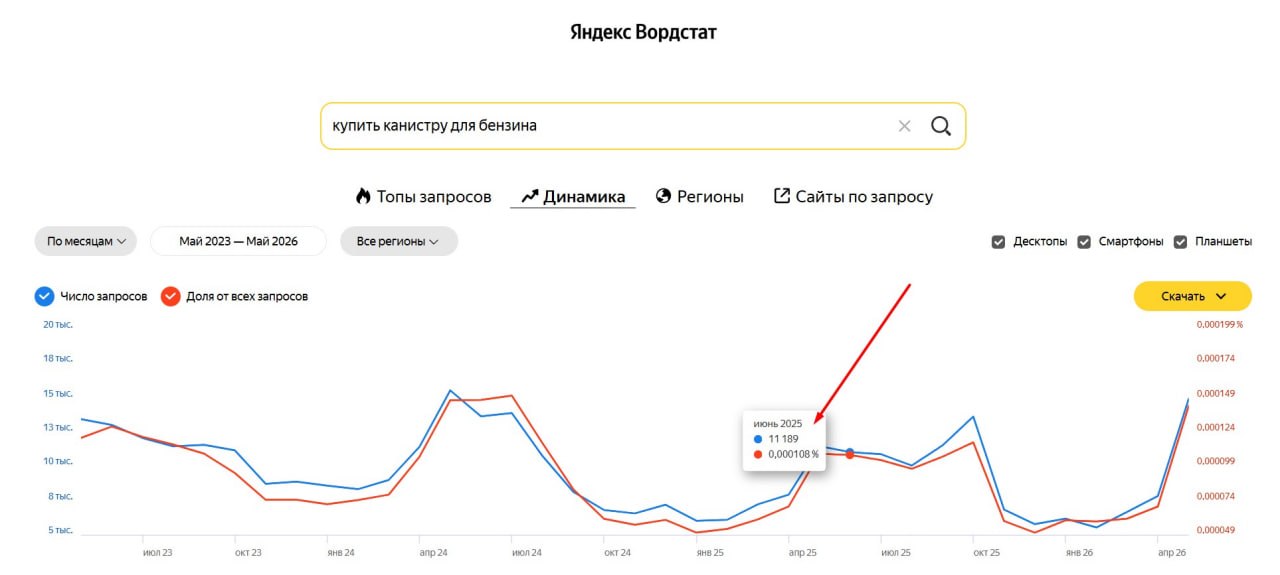
Task: Open the Скачать download dropdown
Action: (x=1192, y=296)
